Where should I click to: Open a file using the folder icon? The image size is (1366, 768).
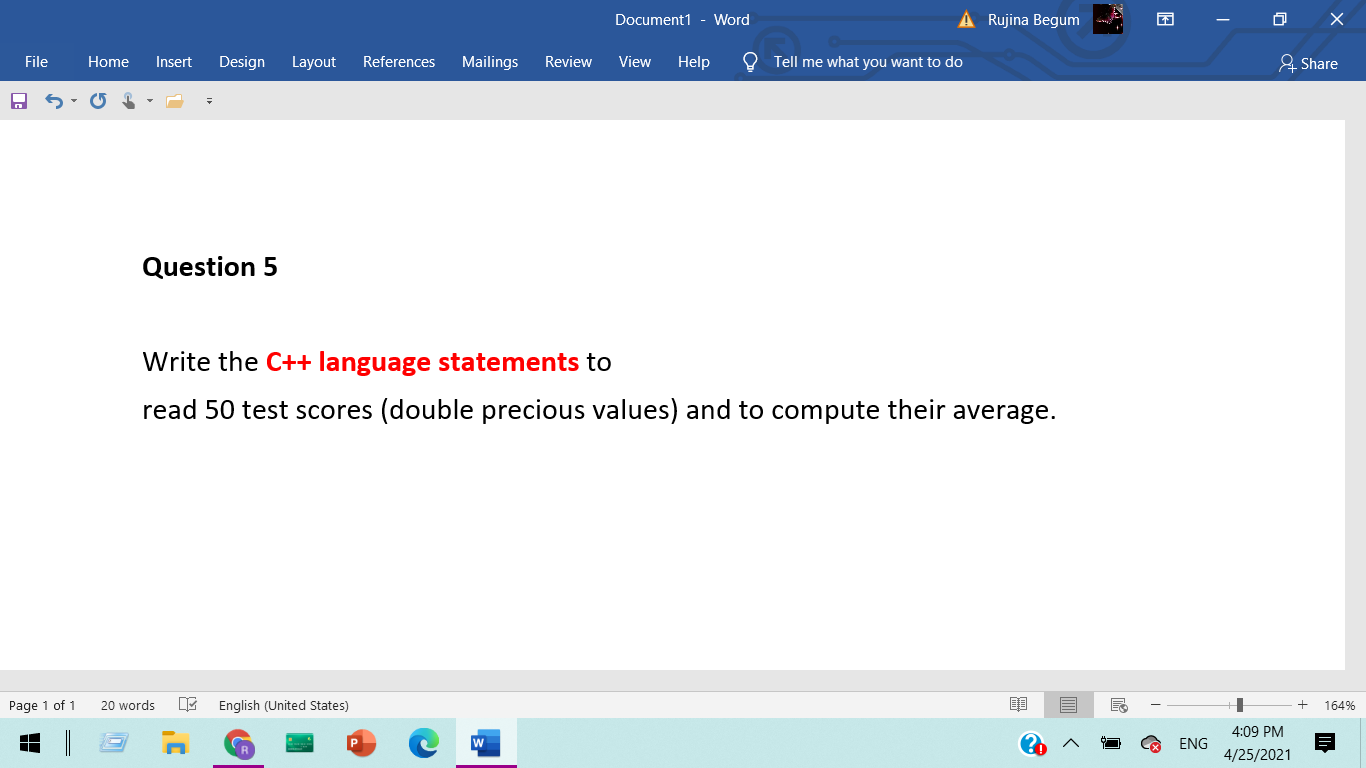176,100
